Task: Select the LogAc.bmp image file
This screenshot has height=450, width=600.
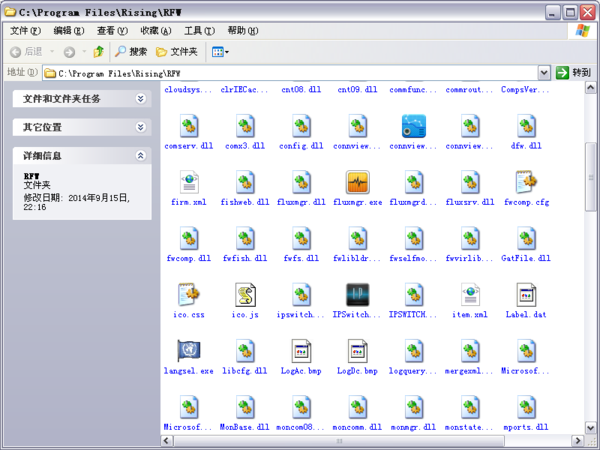Action: tap(301, 351)
